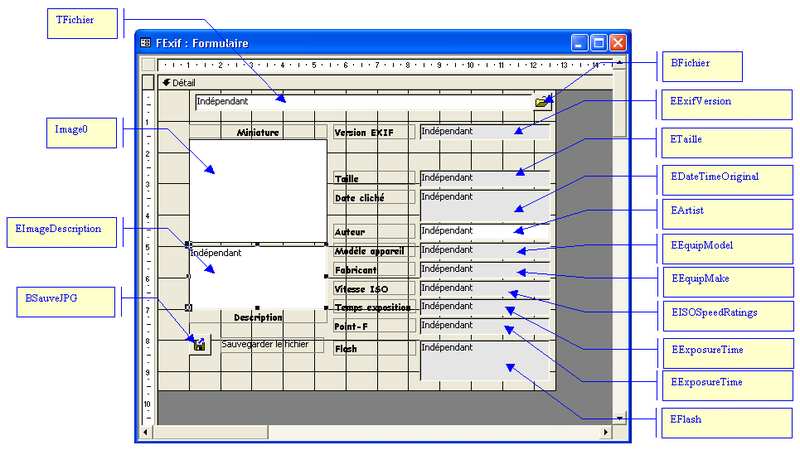Image resolution: width=800 pixels, height=450 pixels.
Task: Click the empty Miniature image frame
Action: (258, 190)
